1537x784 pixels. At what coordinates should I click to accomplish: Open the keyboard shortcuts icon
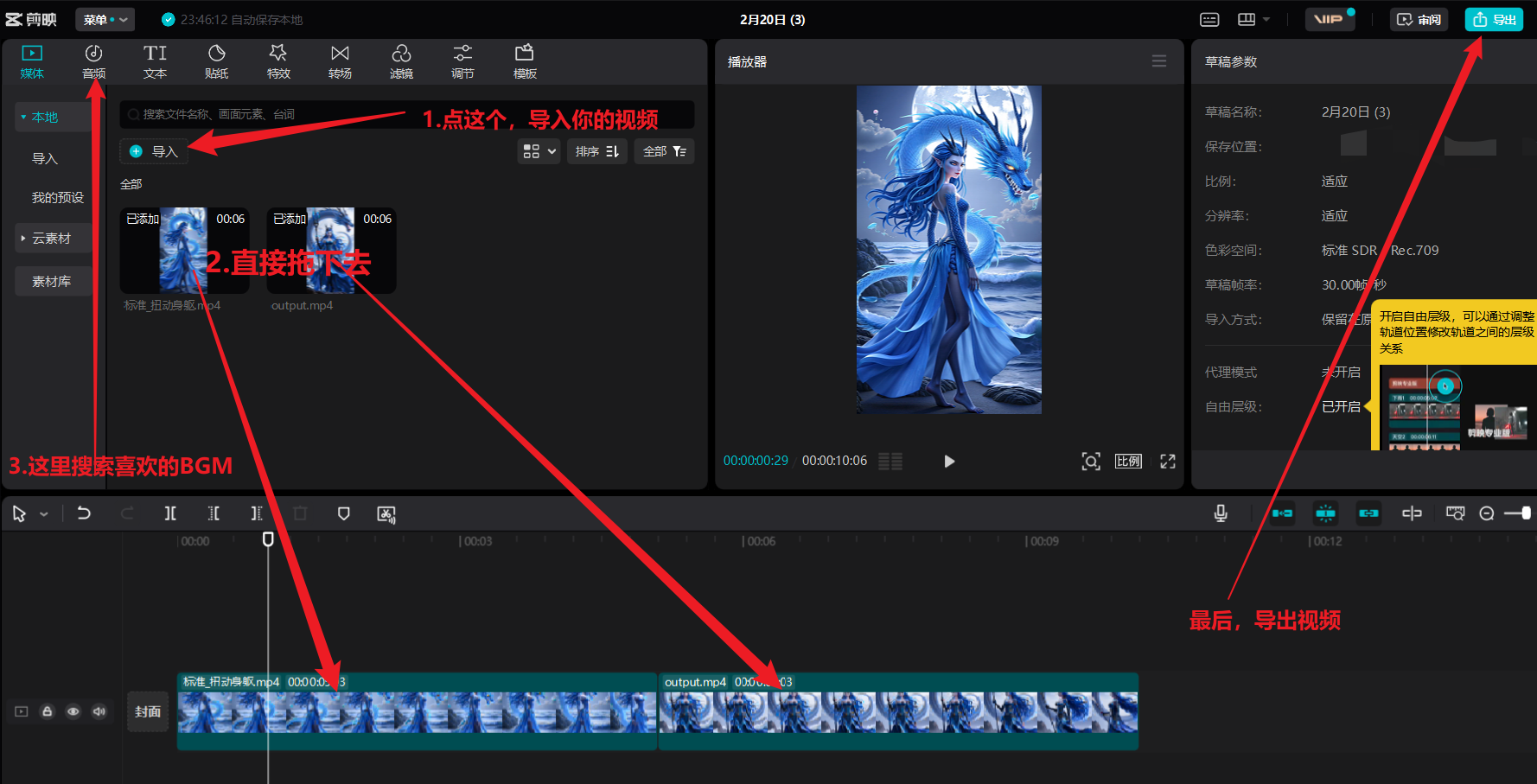(x=1209, y=19)
